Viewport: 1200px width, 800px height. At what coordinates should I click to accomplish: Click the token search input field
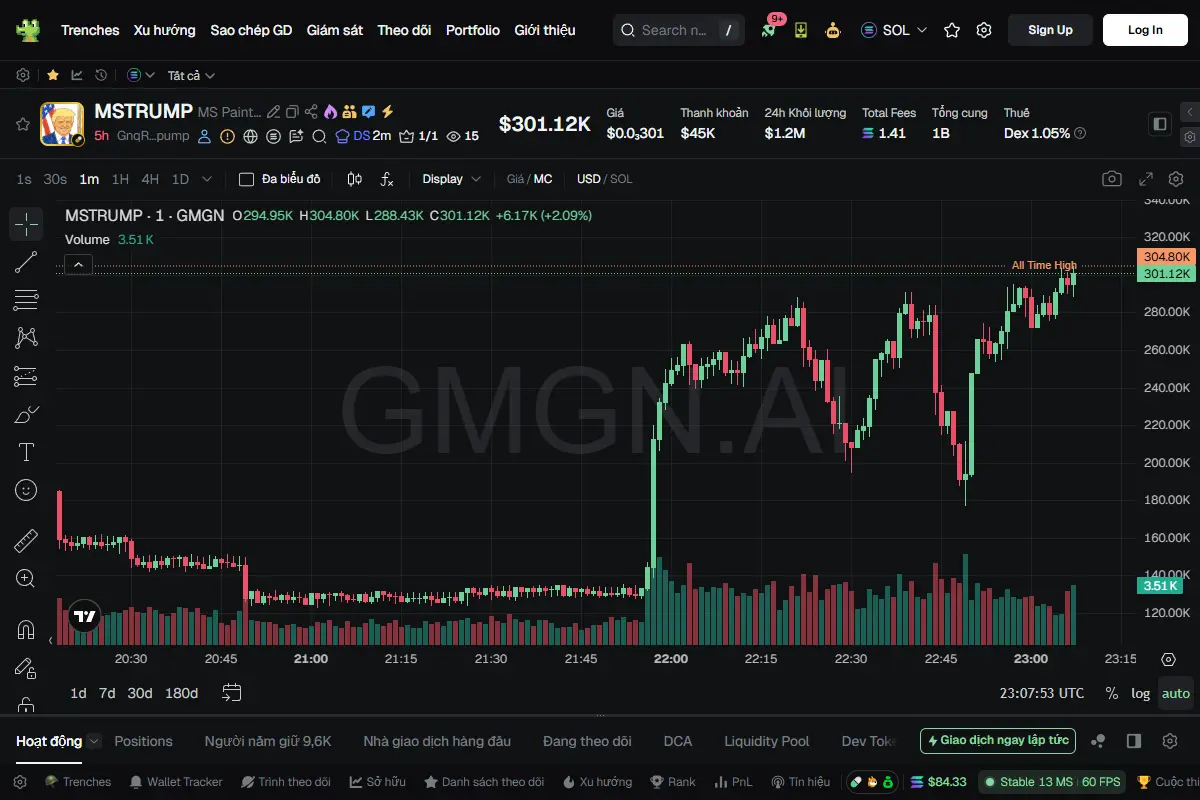(678, 30)
